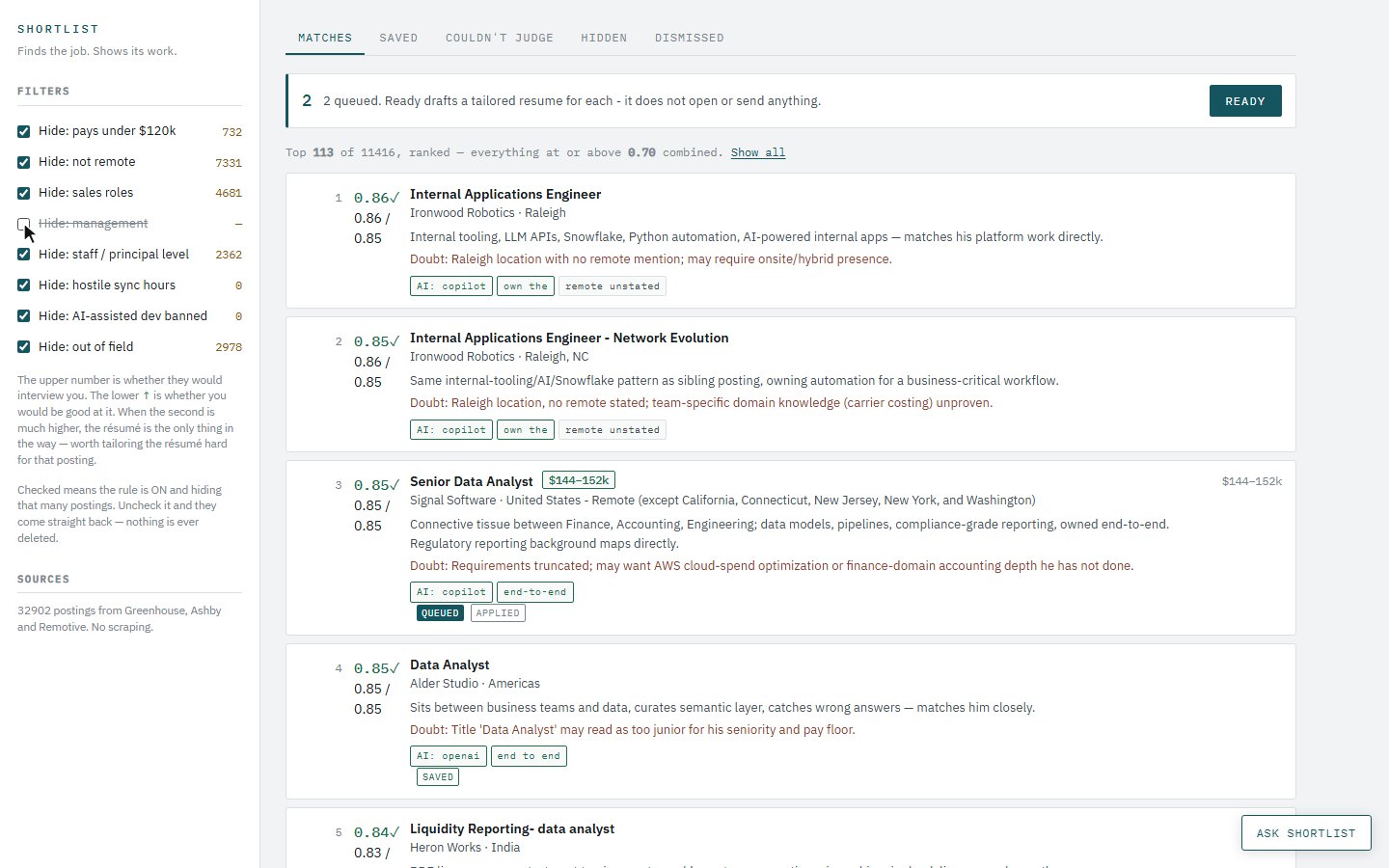Click the Saved badge on Data Analyst
1389x868 pixels.
(x=438, y=777)
